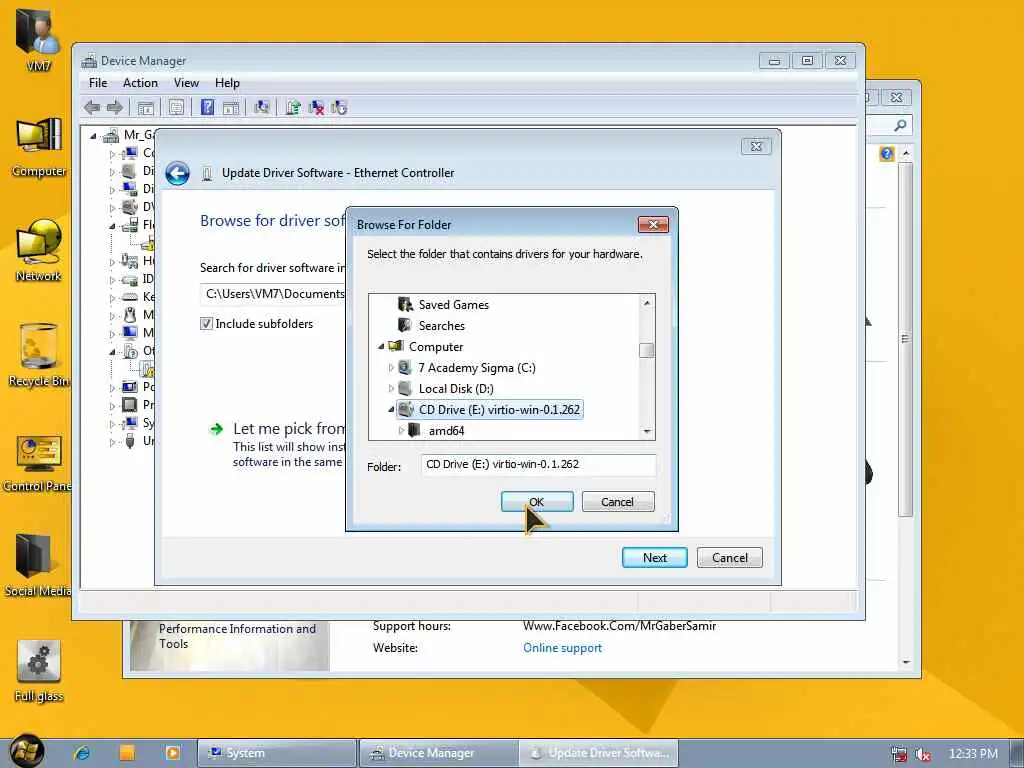1024x768 pixels.
Task: Select the amd64 folder
Action: [446, 431]
